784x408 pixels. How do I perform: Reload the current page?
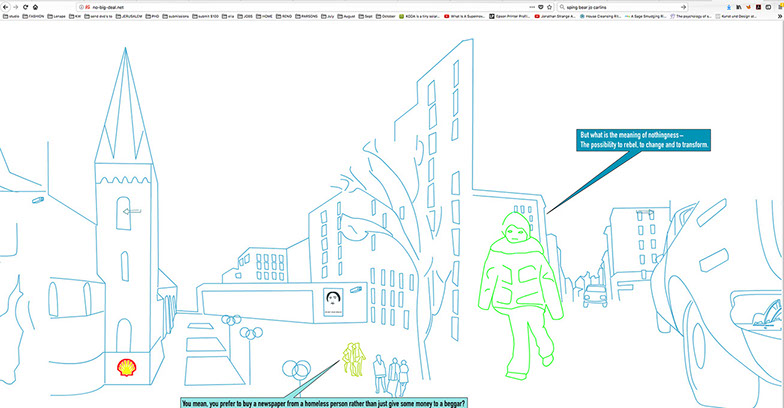[x=24, y=6]
